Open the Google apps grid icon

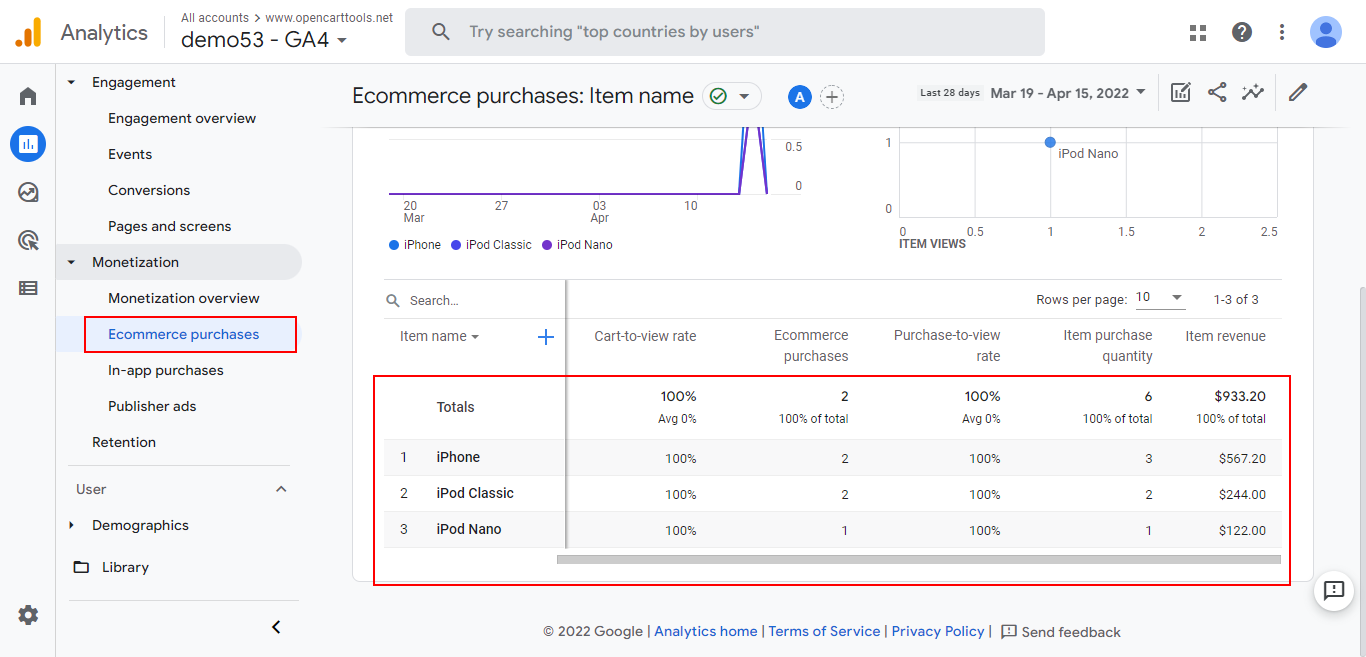(x=1198, y=32)
